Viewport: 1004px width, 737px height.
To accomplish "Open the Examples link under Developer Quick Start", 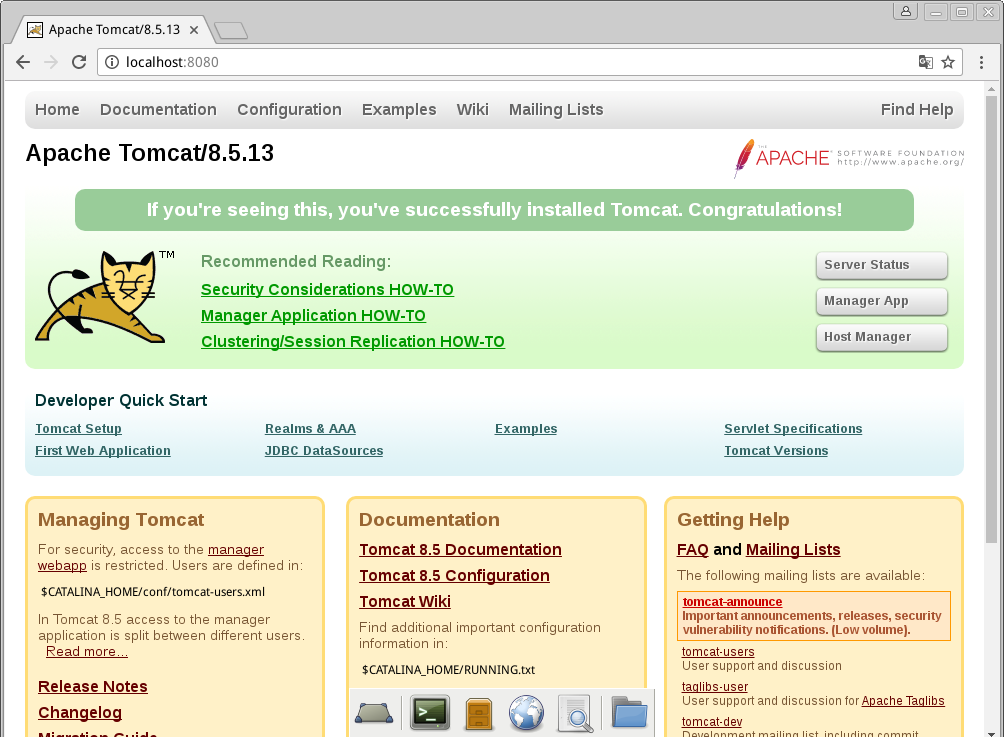I will [x=526, y=429].
